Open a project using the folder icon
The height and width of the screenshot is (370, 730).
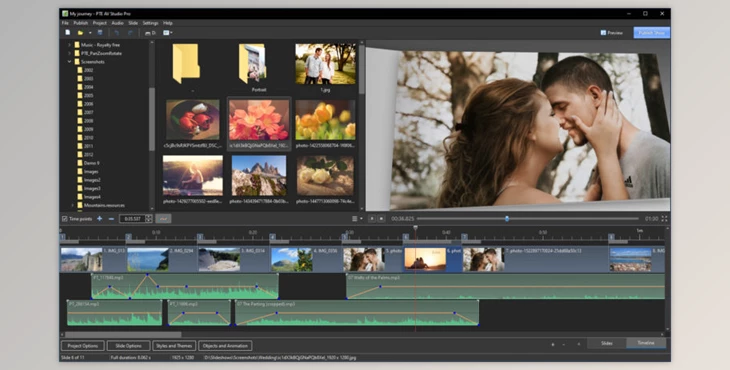coord(80,33)
